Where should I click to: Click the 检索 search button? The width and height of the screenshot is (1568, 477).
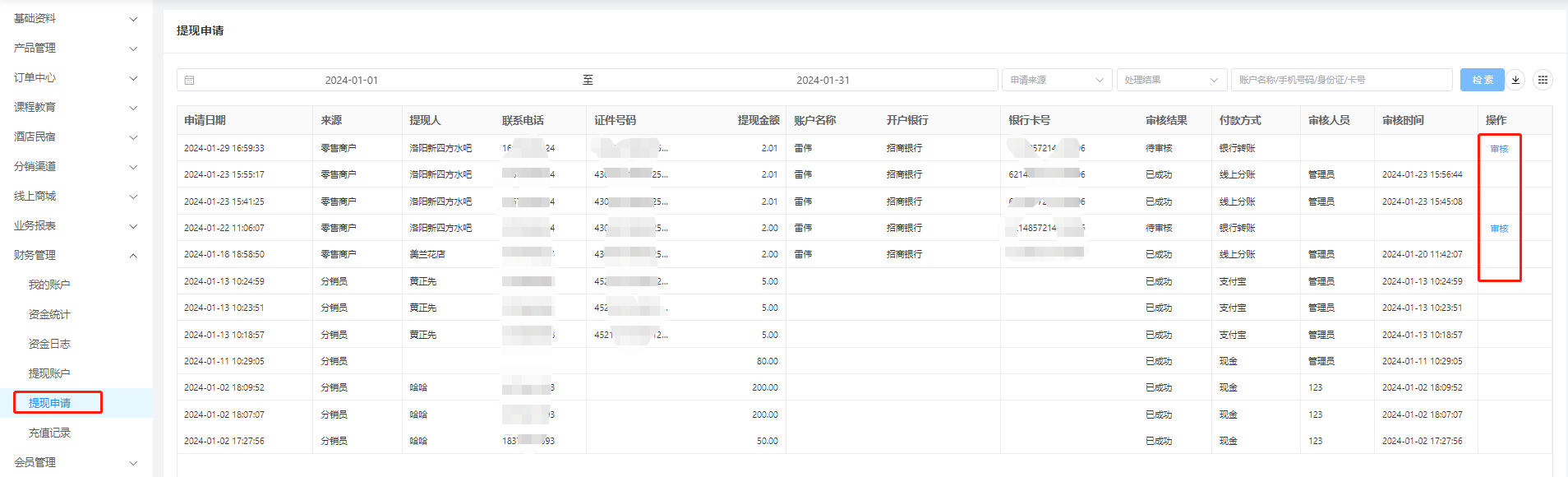[1482, 80]
